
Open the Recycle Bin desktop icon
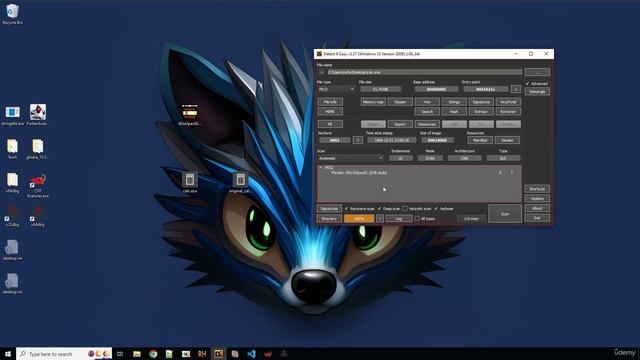coord(12,14)
